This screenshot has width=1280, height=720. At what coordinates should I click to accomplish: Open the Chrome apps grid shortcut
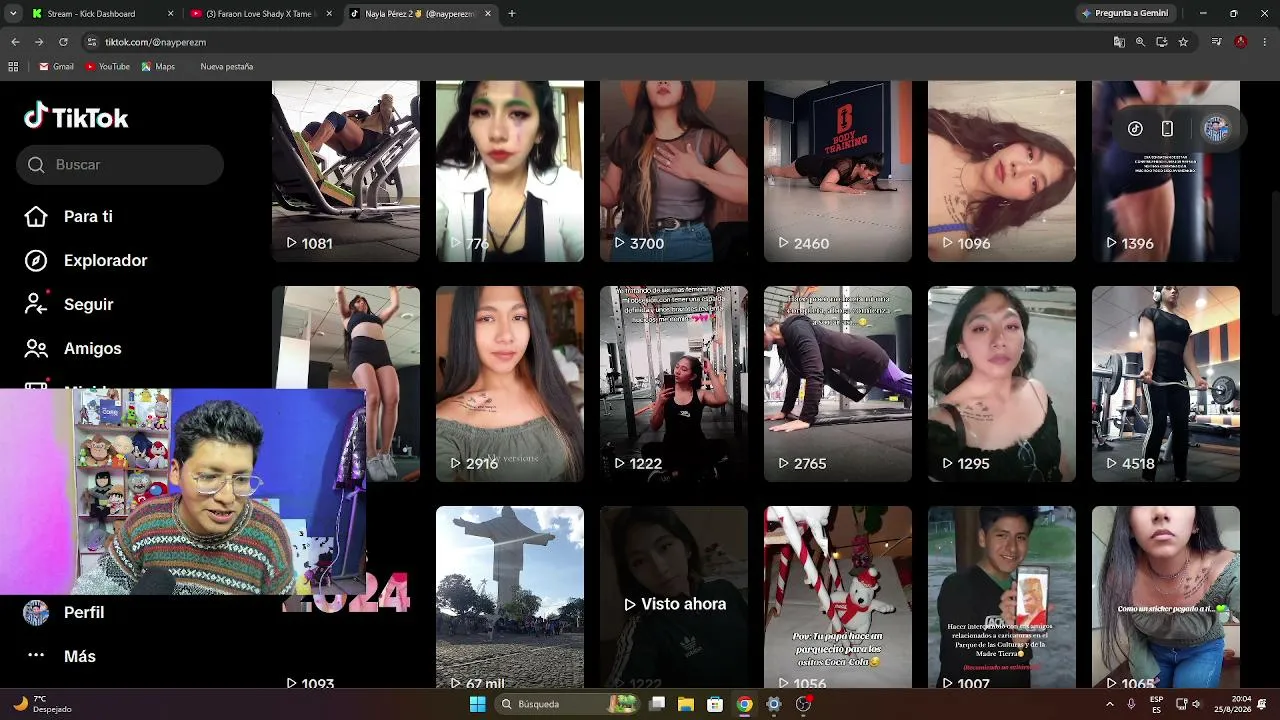pos(13,67)
